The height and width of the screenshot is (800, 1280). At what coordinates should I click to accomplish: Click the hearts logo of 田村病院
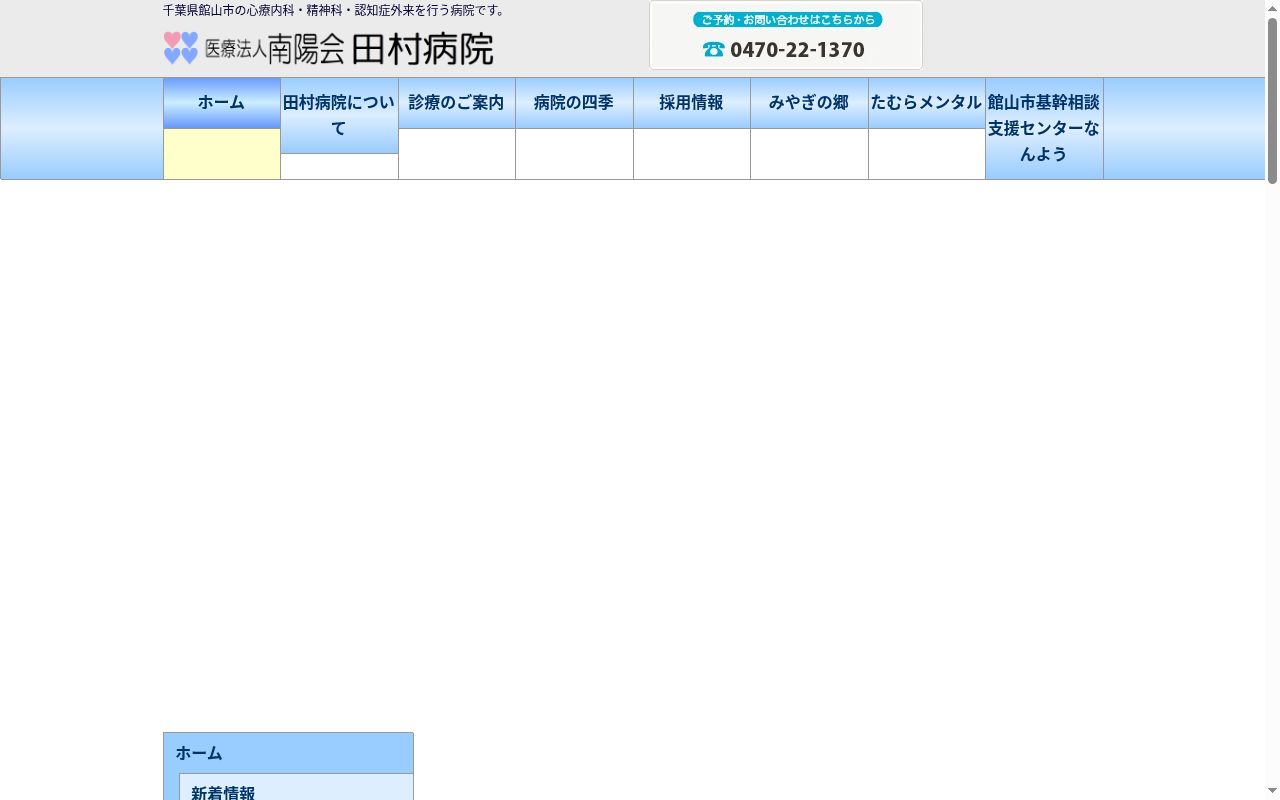[181, 48]
